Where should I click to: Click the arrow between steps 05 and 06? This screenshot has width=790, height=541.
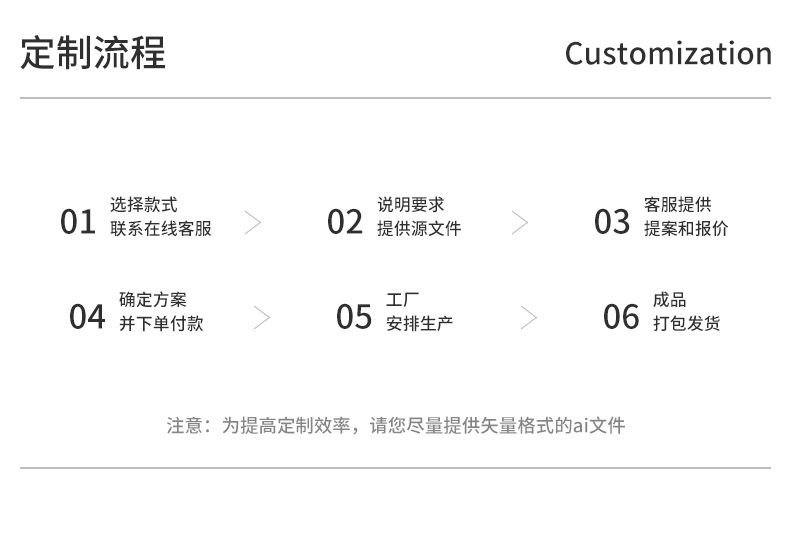(529, 317)
